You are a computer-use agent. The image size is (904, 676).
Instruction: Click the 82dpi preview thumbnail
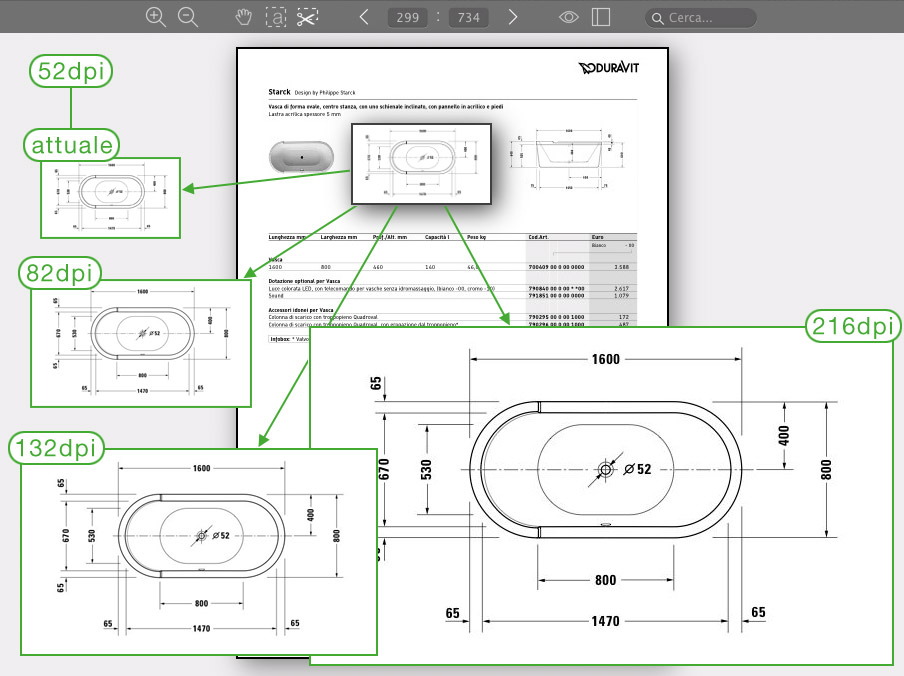(x=140, y=343)
